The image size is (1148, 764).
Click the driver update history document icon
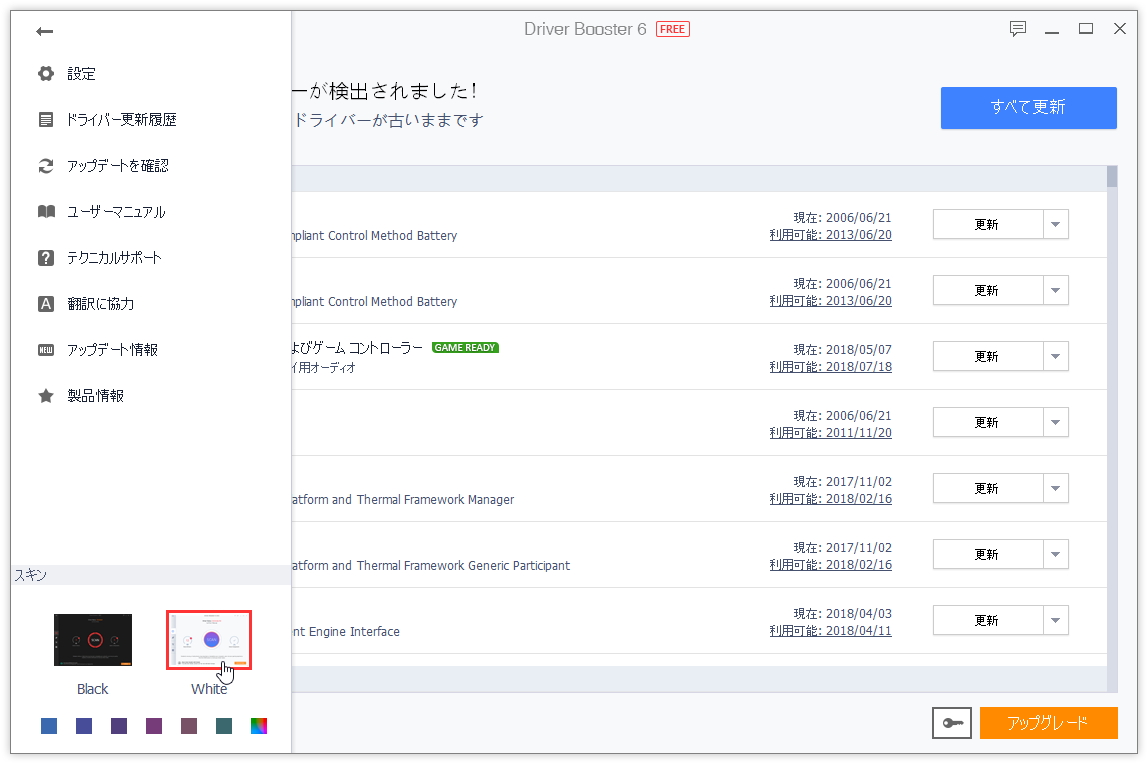46,119
